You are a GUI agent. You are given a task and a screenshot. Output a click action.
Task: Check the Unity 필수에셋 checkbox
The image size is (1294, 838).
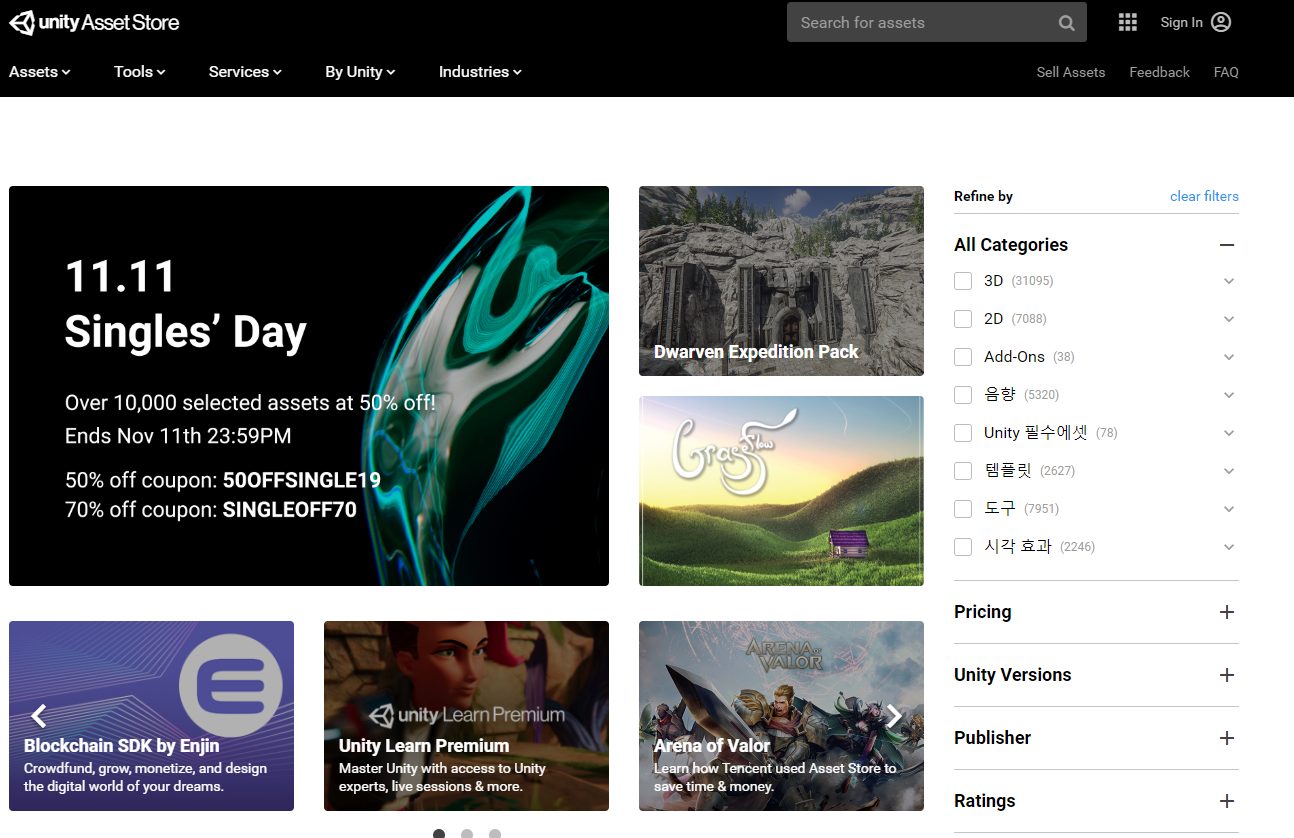coord(963,433)
